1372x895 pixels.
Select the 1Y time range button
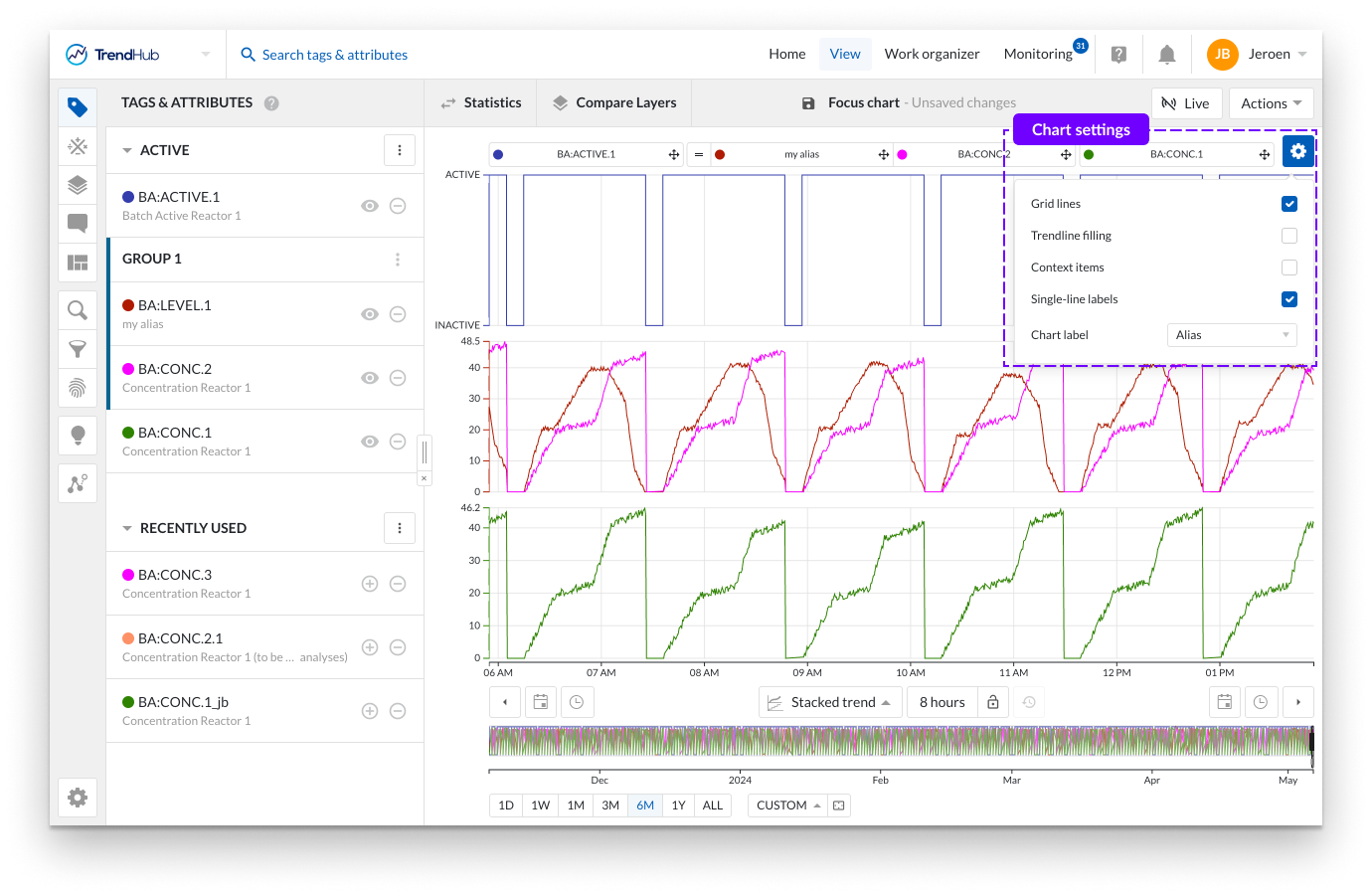[678, 805]
